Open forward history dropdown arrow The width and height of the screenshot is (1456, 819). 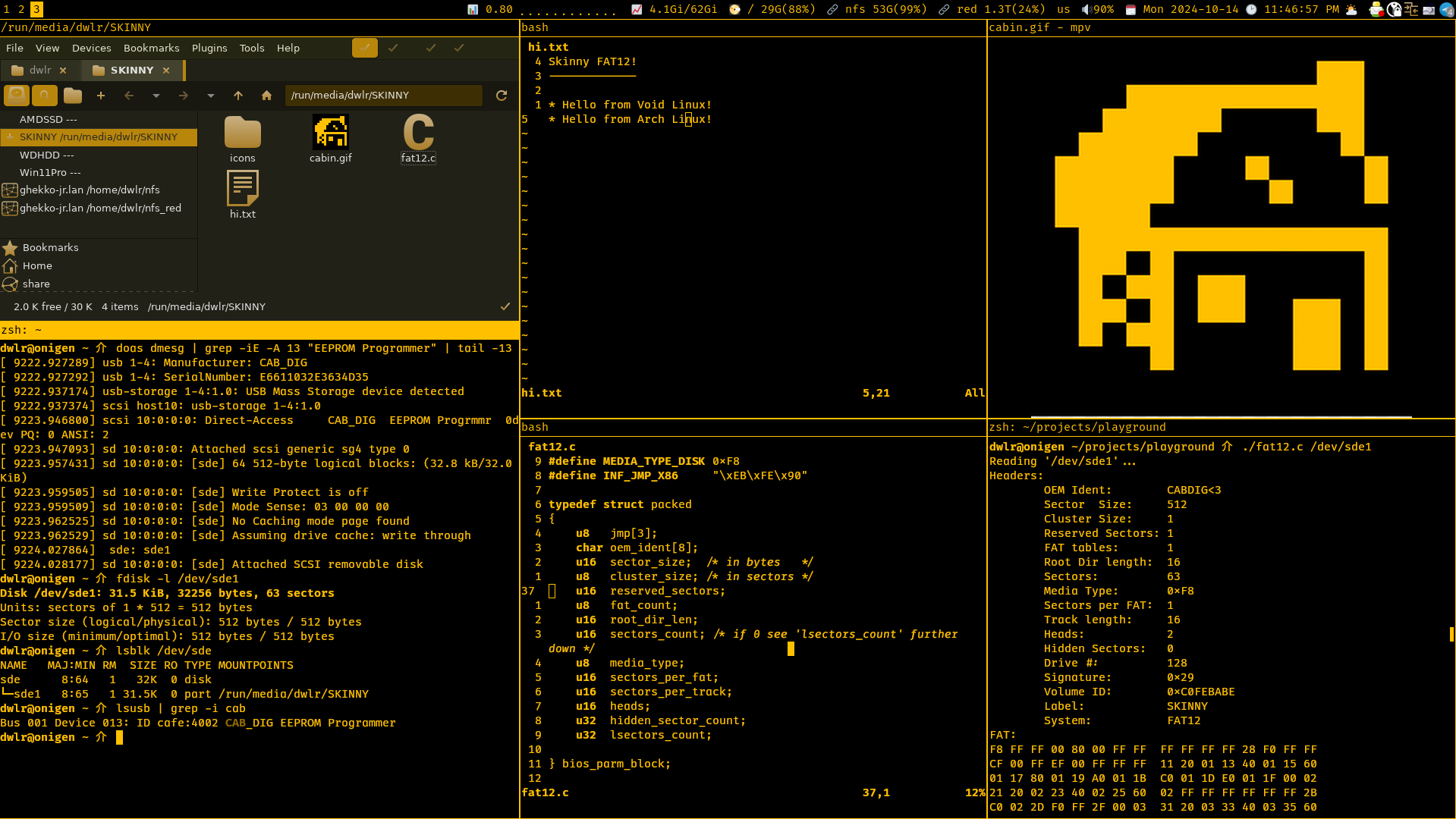coord(211,96)
